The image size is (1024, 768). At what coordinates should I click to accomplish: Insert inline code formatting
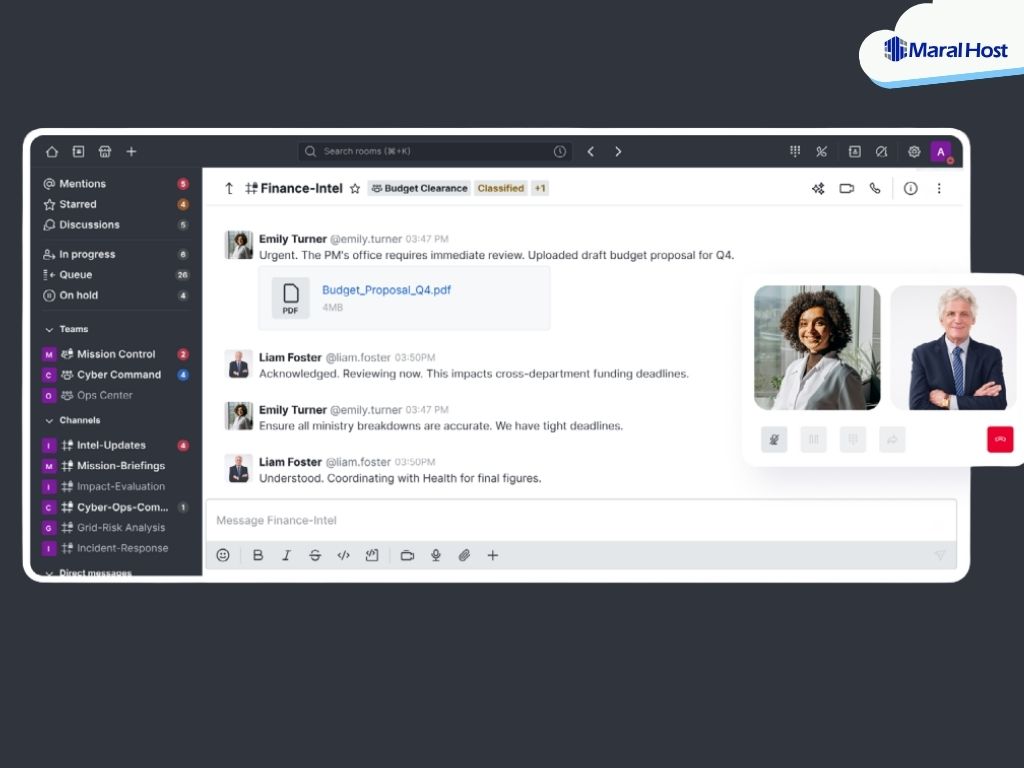click(x=344, y=556)
